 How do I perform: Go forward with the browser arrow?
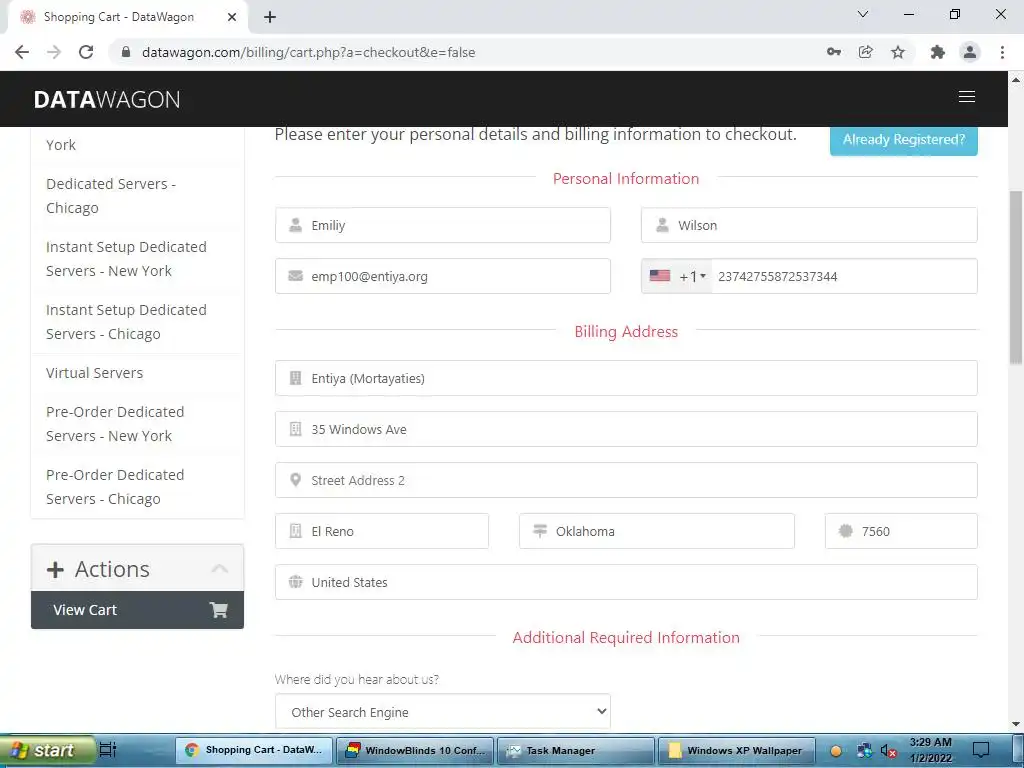[x=54, y=52]
